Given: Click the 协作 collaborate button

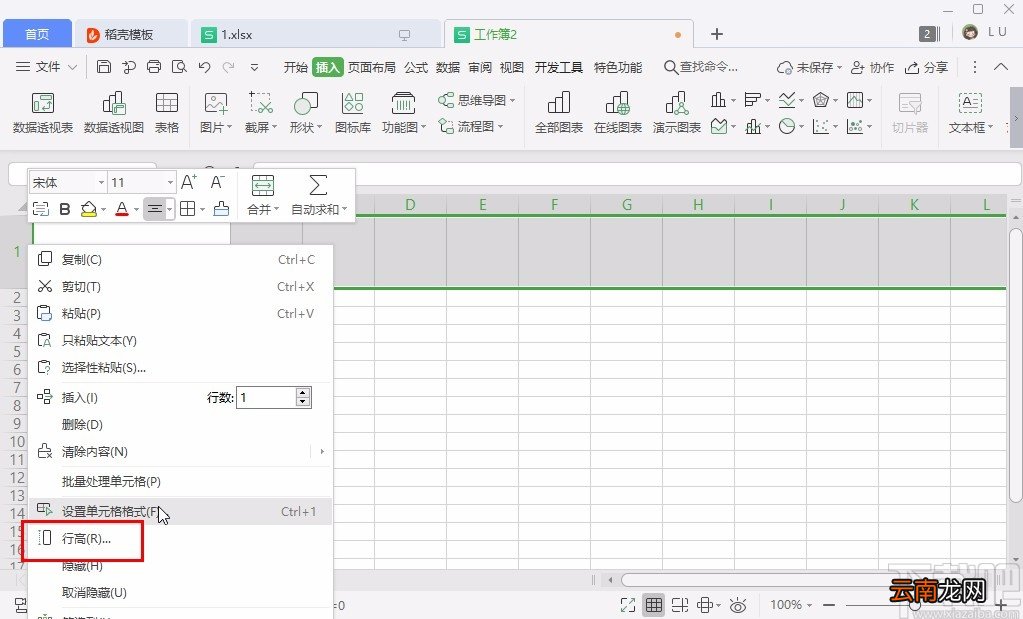Looking at the screenshot, I should [x=872, y=67].
